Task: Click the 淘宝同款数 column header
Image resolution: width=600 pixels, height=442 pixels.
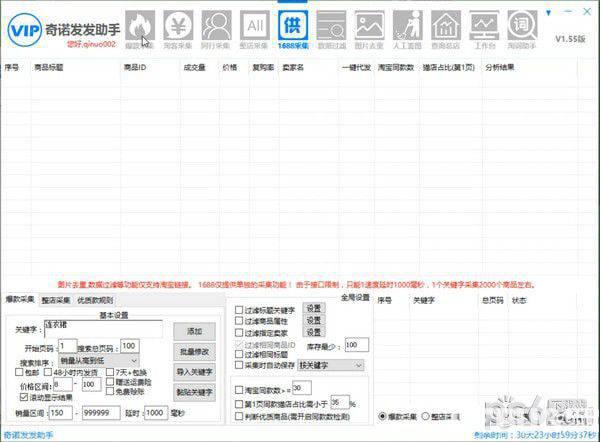Action: (396, 68)
